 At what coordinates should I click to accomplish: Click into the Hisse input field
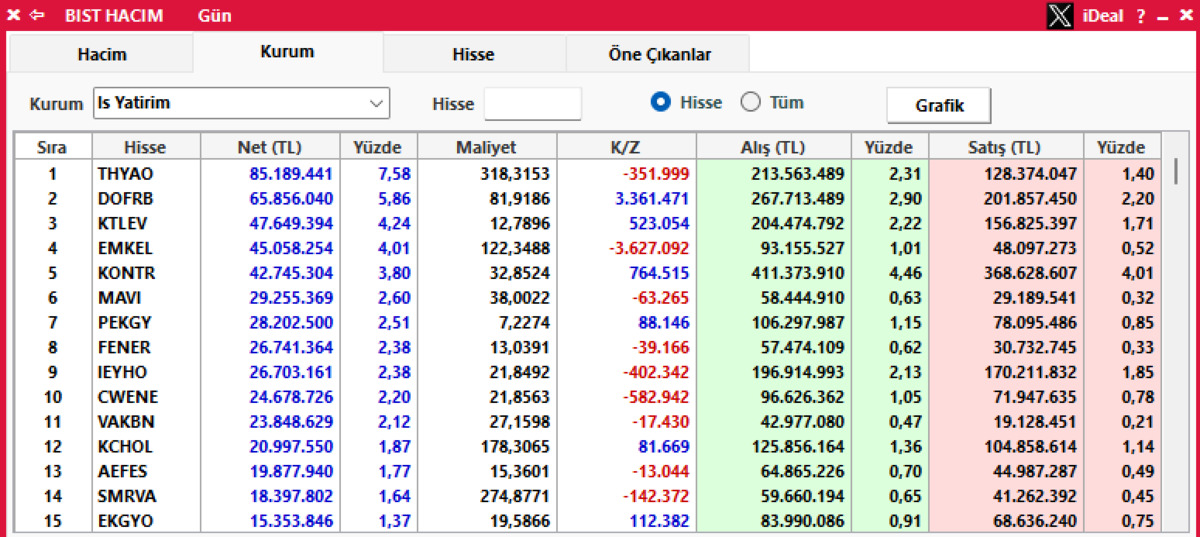click(533, 103)
